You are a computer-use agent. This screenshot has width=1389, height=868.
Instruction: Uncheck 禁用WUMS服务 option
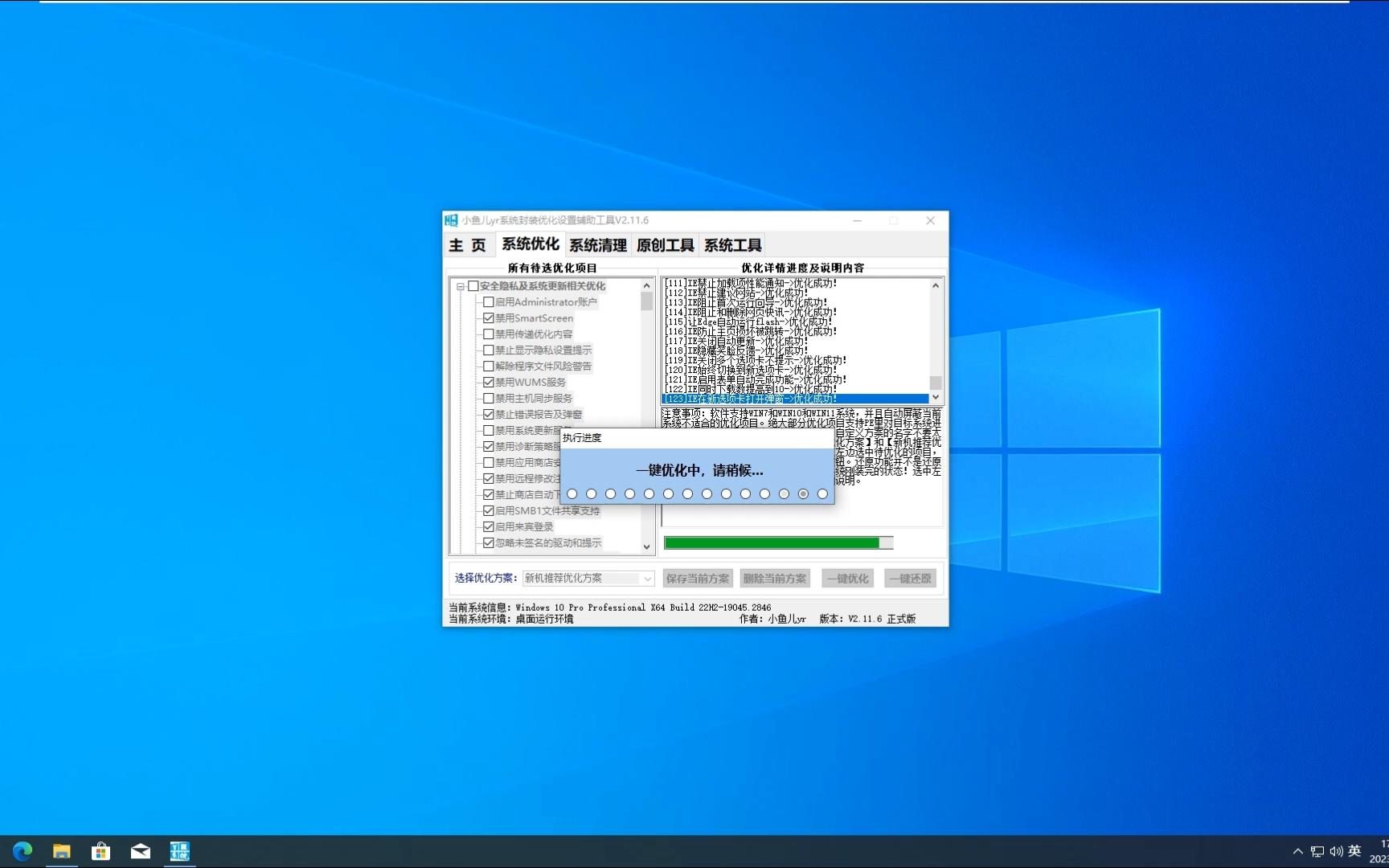pyautogui.click(x=488, y=383)
